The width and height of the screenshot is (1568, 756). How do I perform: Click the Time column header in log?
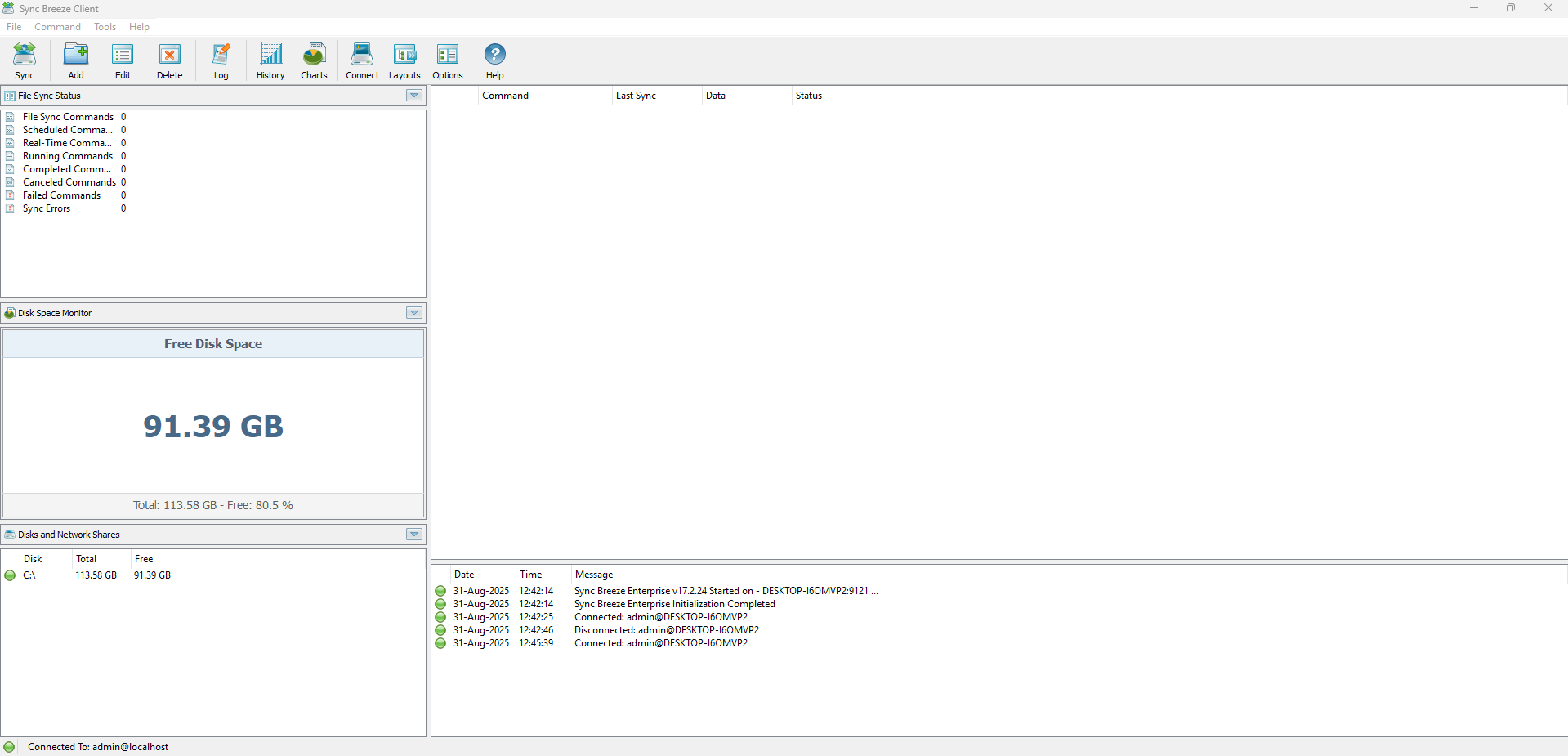[543, 575]
